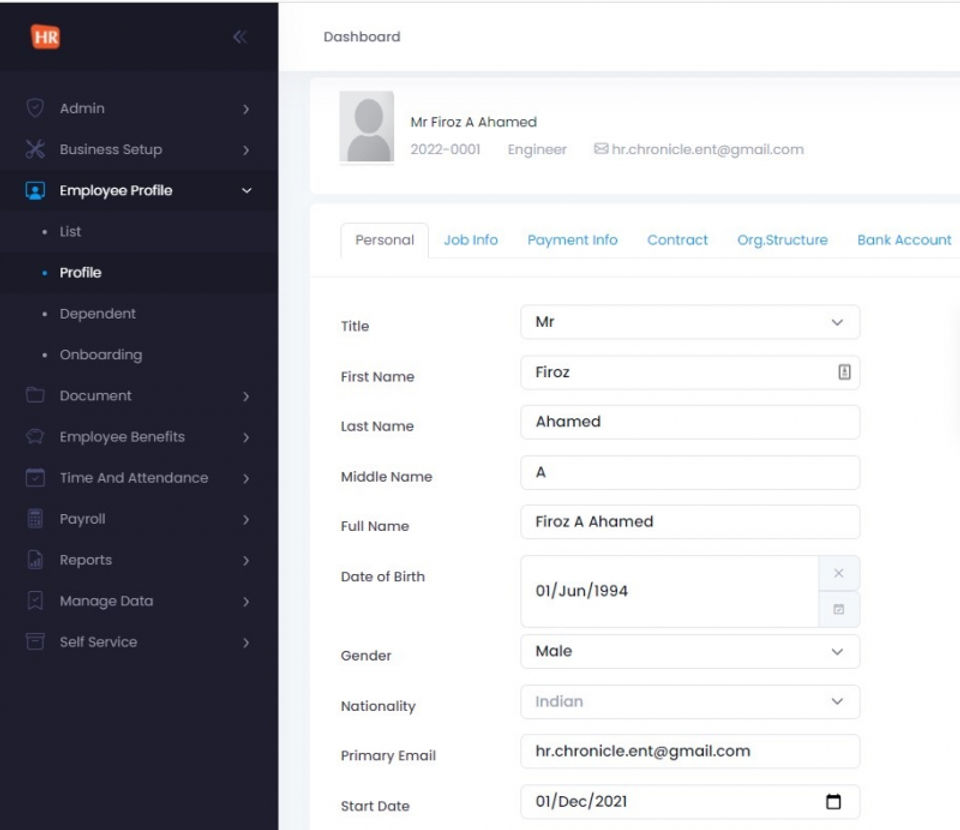Switch to the Job Info tab
The height and width of the screenshot is (830, 960).
[x=470, y=240]
